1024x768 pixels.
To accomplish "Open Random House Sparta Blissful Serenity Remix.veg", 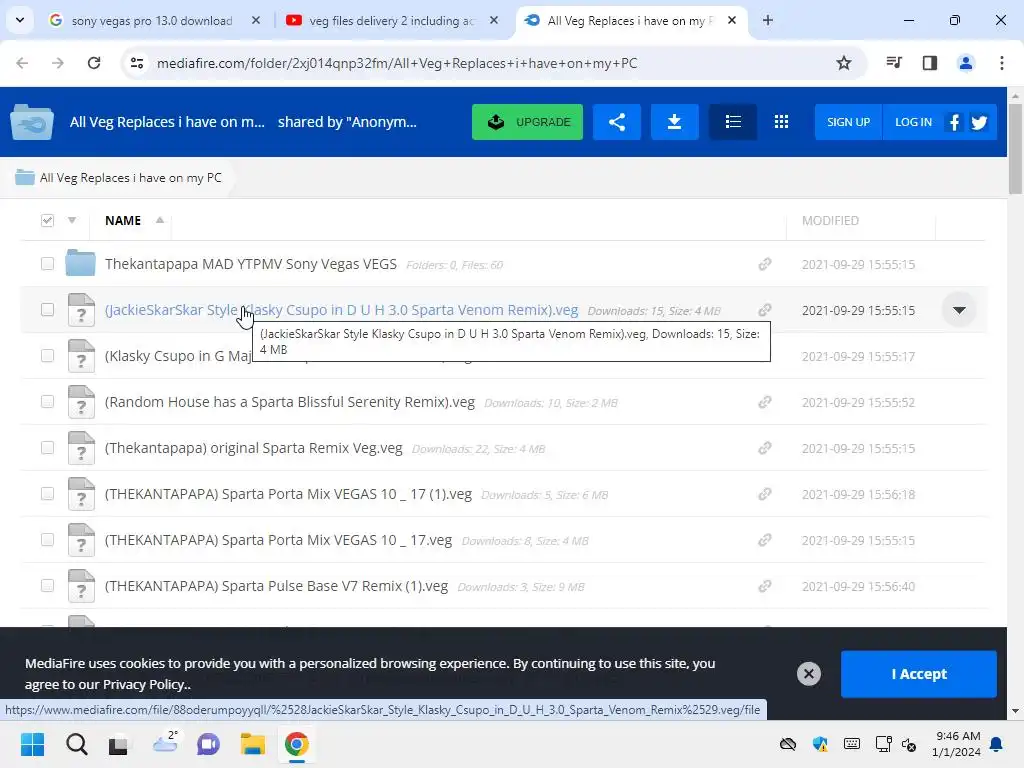I will pos(289,402).
